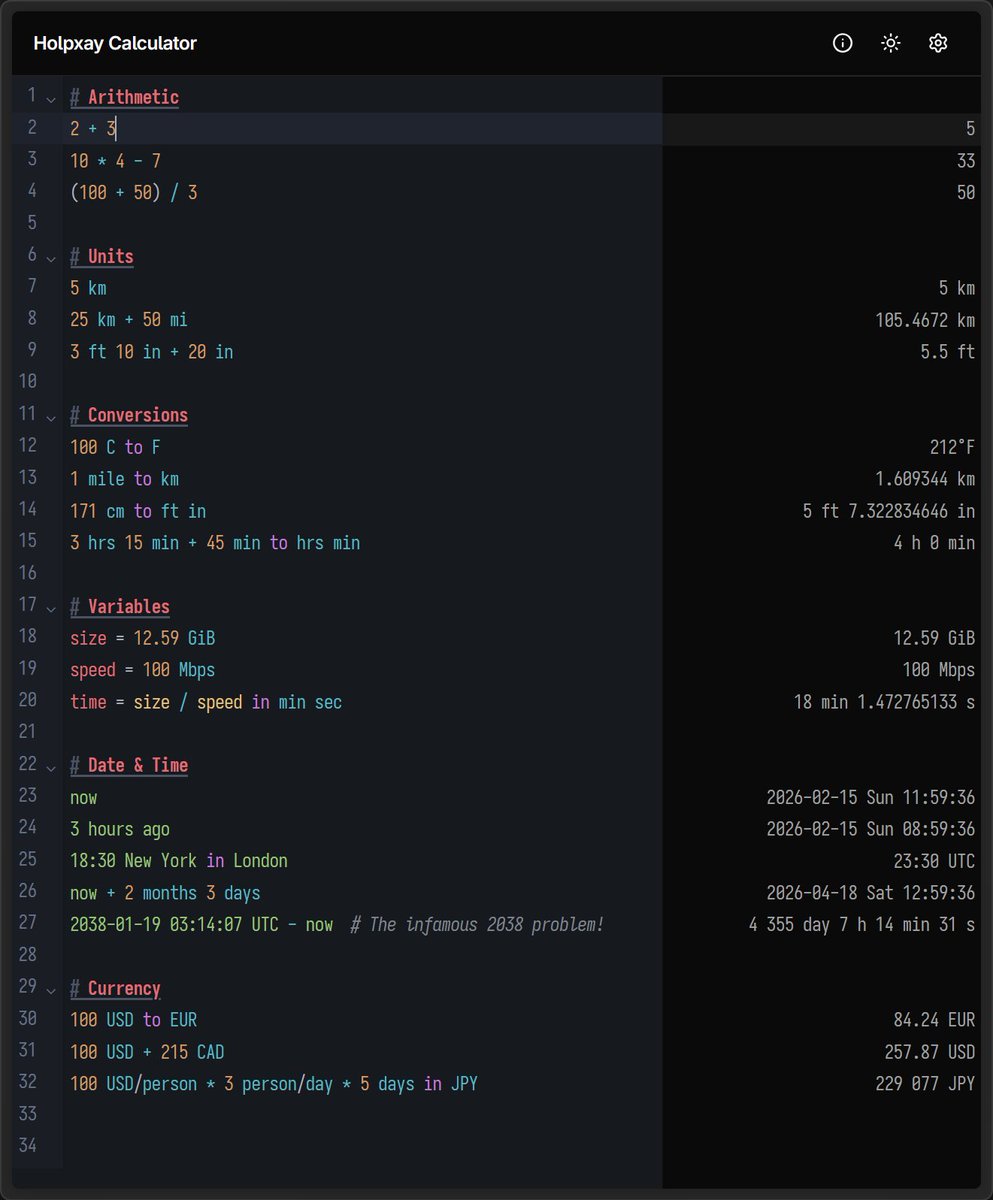Screen dimensions: 993x1200
Task: Click result '229 077 JPY'
Action: pos(925,1084)
